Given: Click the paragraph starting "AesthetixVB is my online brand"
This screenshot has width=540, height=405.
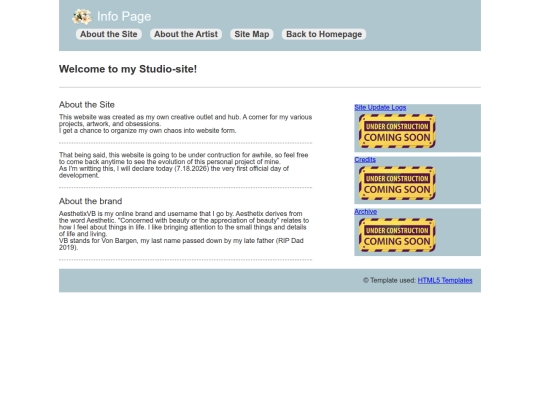Looking at the screenshot, I should pyautogui.click(x=184, y=230).
